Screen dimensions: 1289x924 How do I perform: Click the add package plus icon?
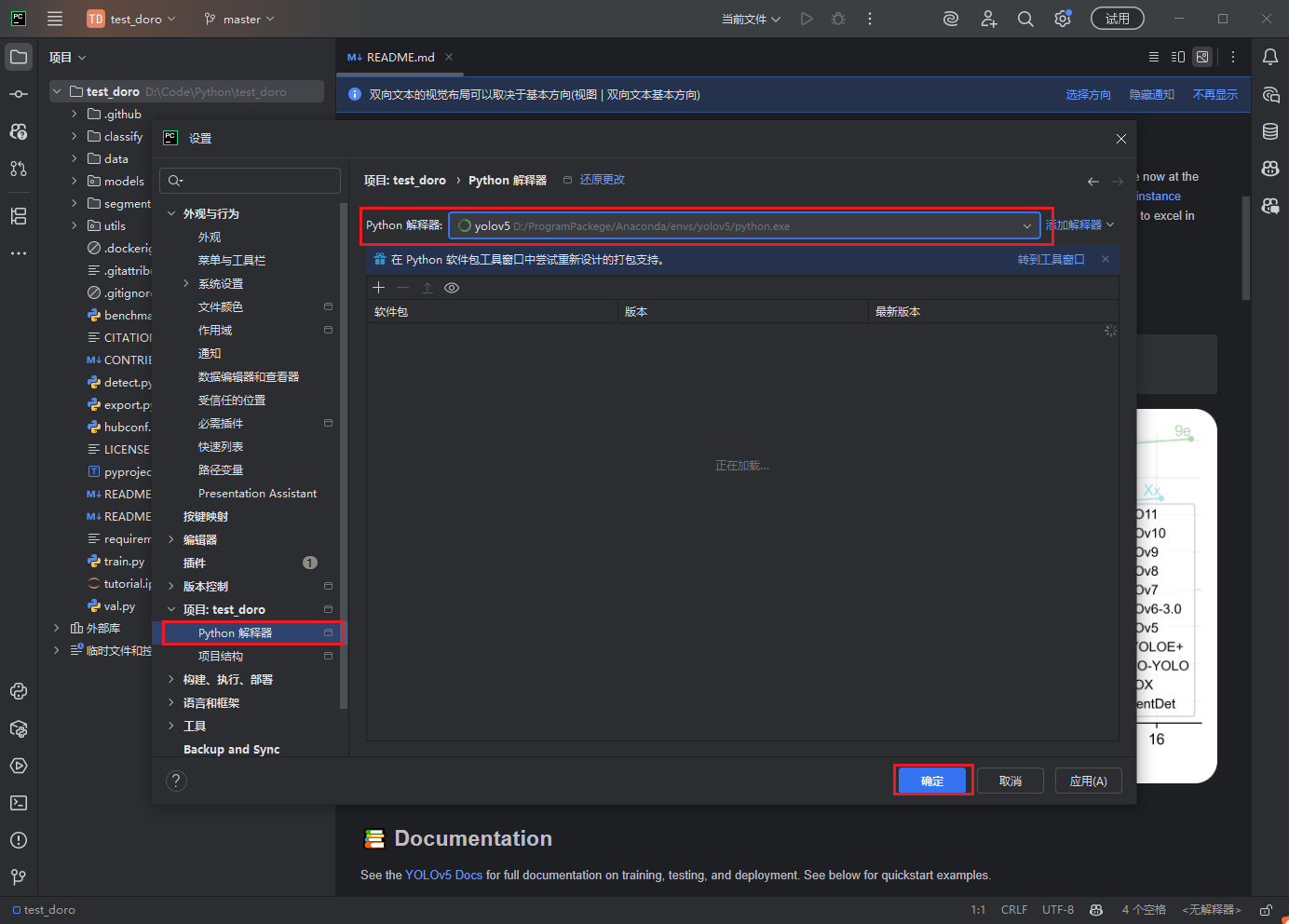coord(379,288)
